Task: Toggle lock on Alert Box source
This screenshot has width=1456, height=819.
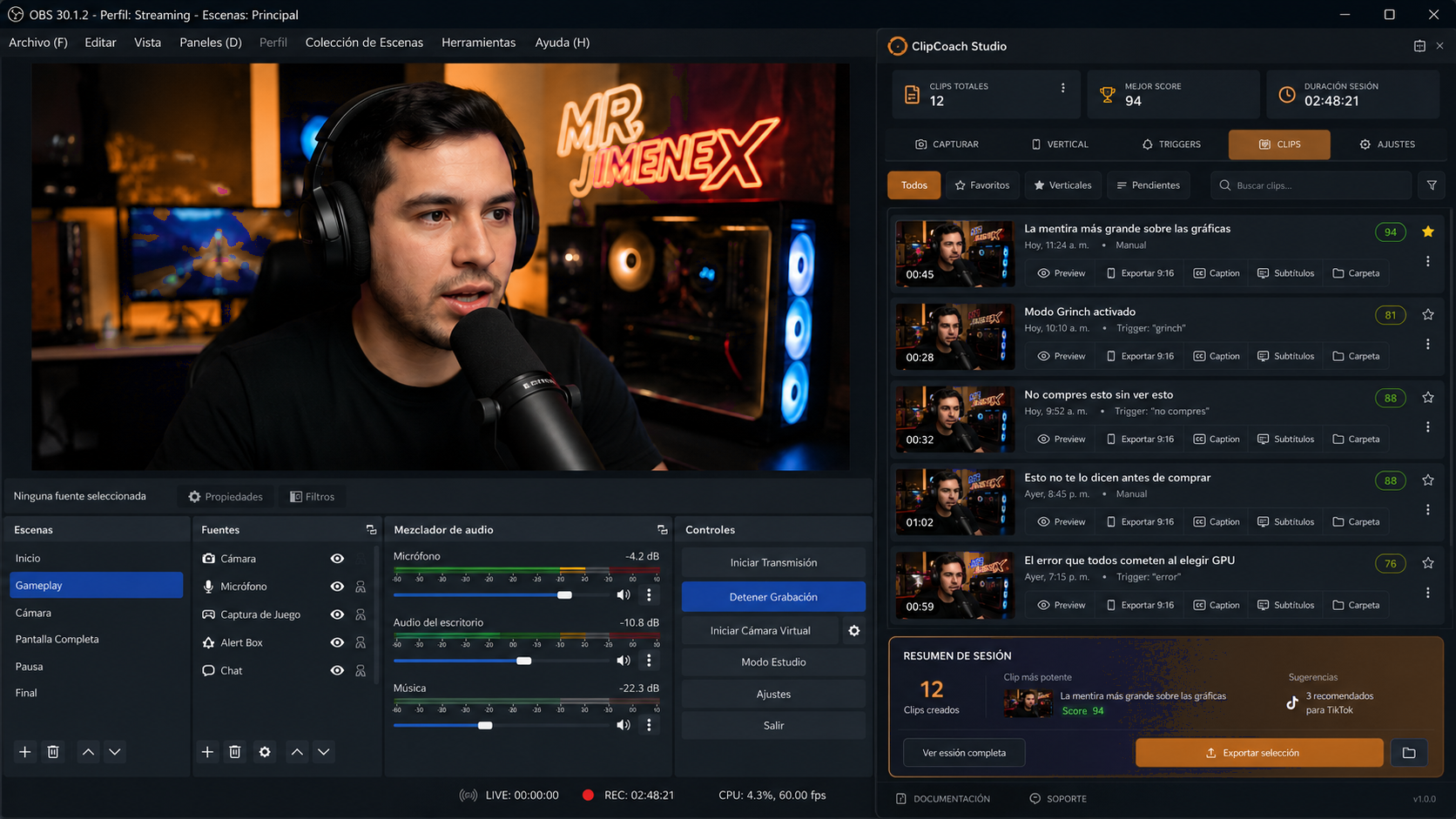Action: point(361,642)
